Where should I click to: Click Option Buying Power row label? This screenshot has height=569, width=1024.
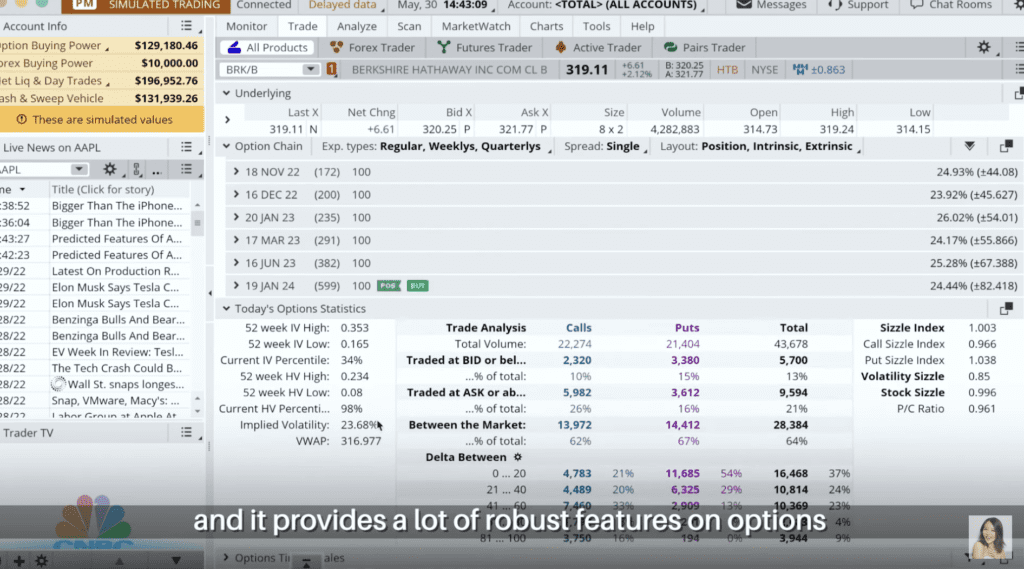(51, 45)
